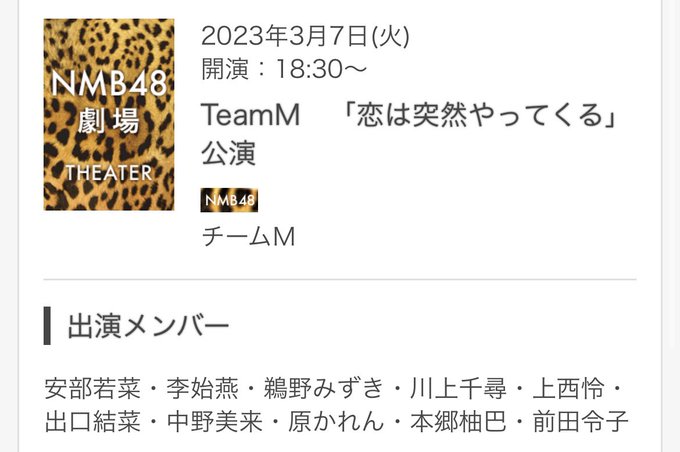The image size is (680, 452).
Task: Open member 原かれん
Action: click(336, 421)
